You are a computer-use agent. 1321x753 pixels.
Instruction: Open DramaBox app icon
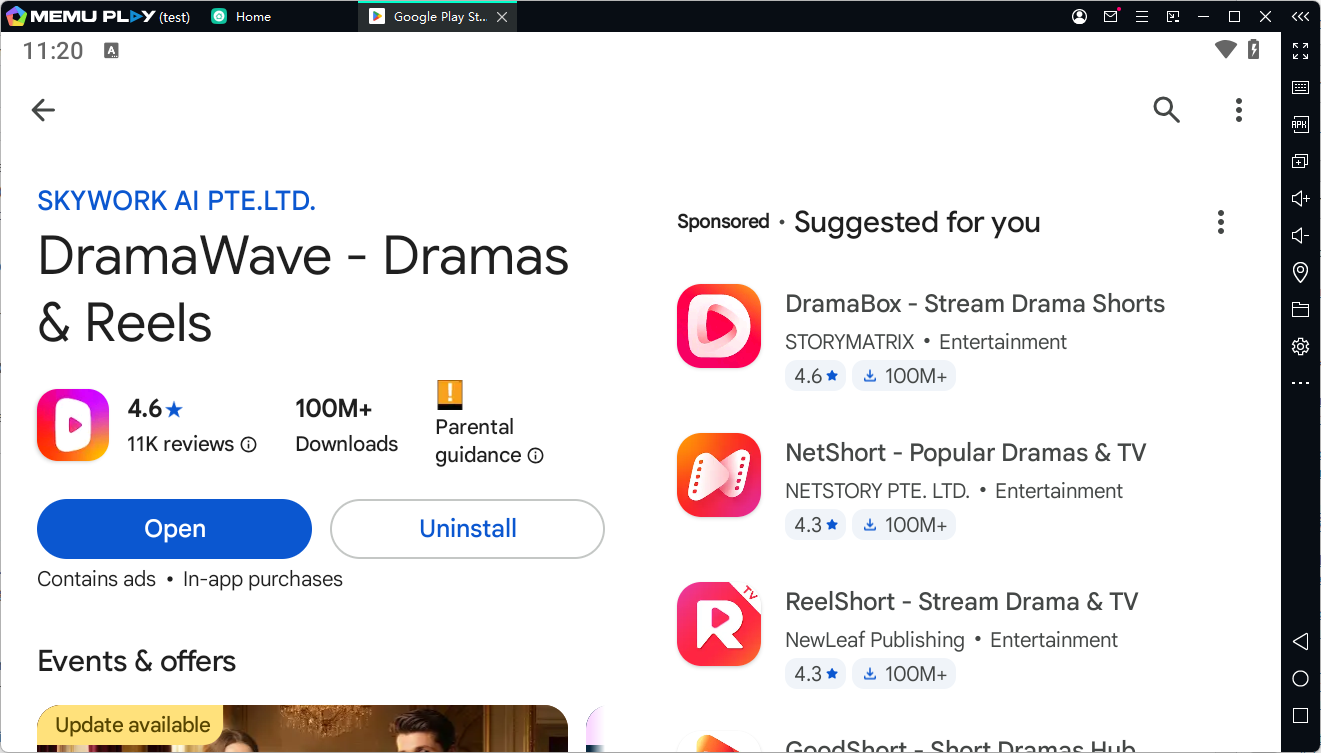pos(719,326)
